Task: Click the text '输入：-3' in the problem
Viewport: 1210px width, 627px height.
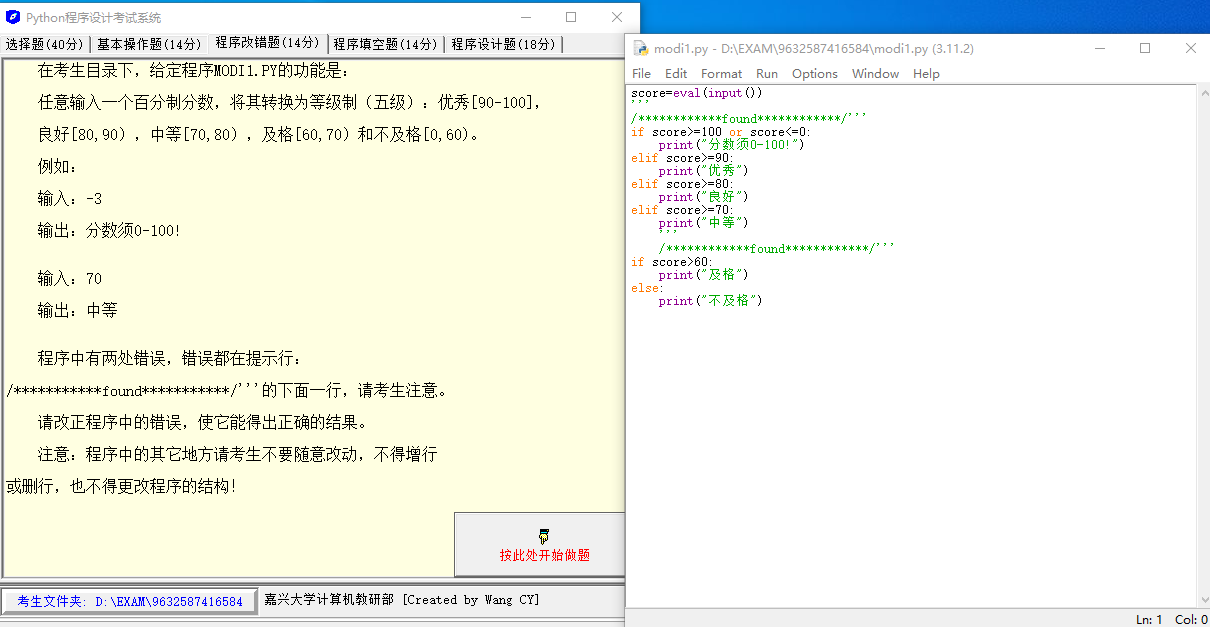Action: (x=70, y=199)
